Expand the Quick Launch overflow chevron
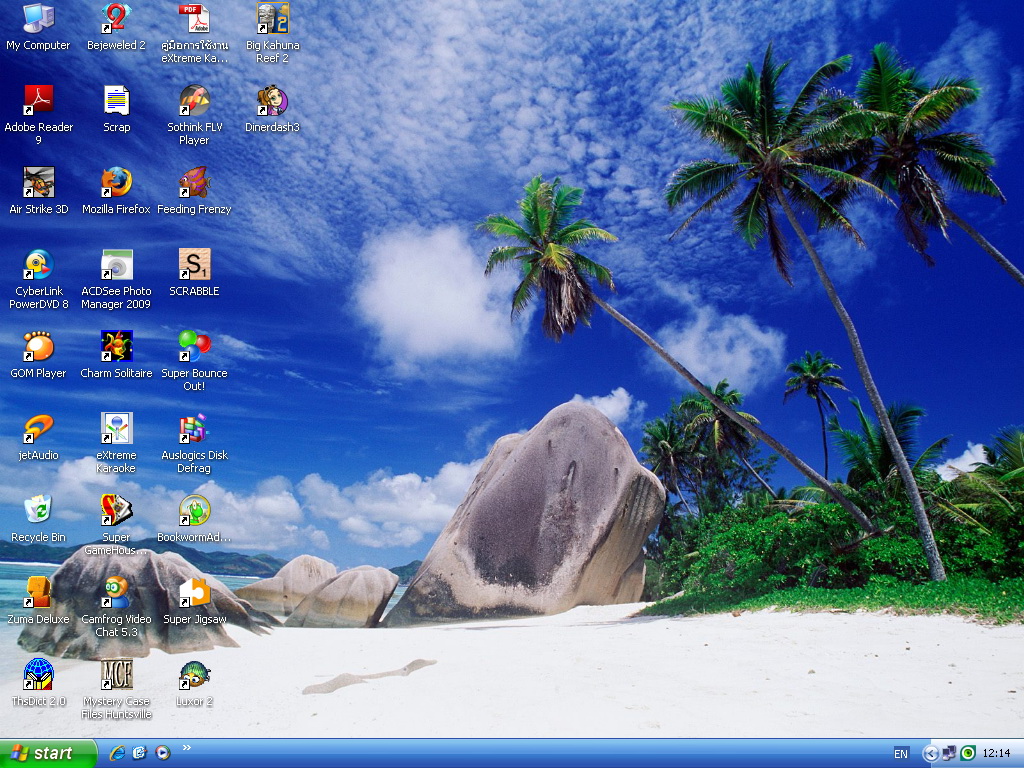 click(x=186, y=748)
